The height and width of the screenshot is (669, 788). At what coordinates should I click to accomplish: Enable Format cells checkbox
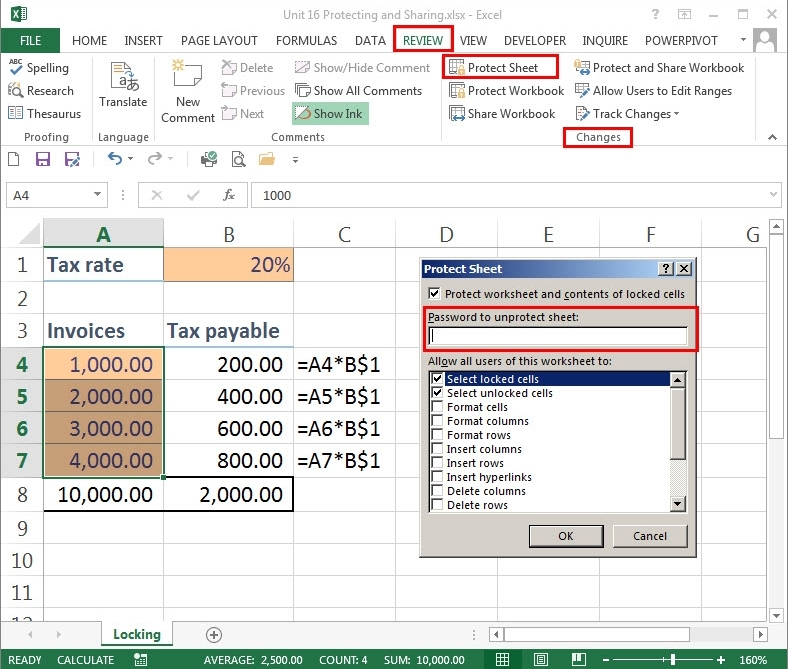[x=437, y=407]
